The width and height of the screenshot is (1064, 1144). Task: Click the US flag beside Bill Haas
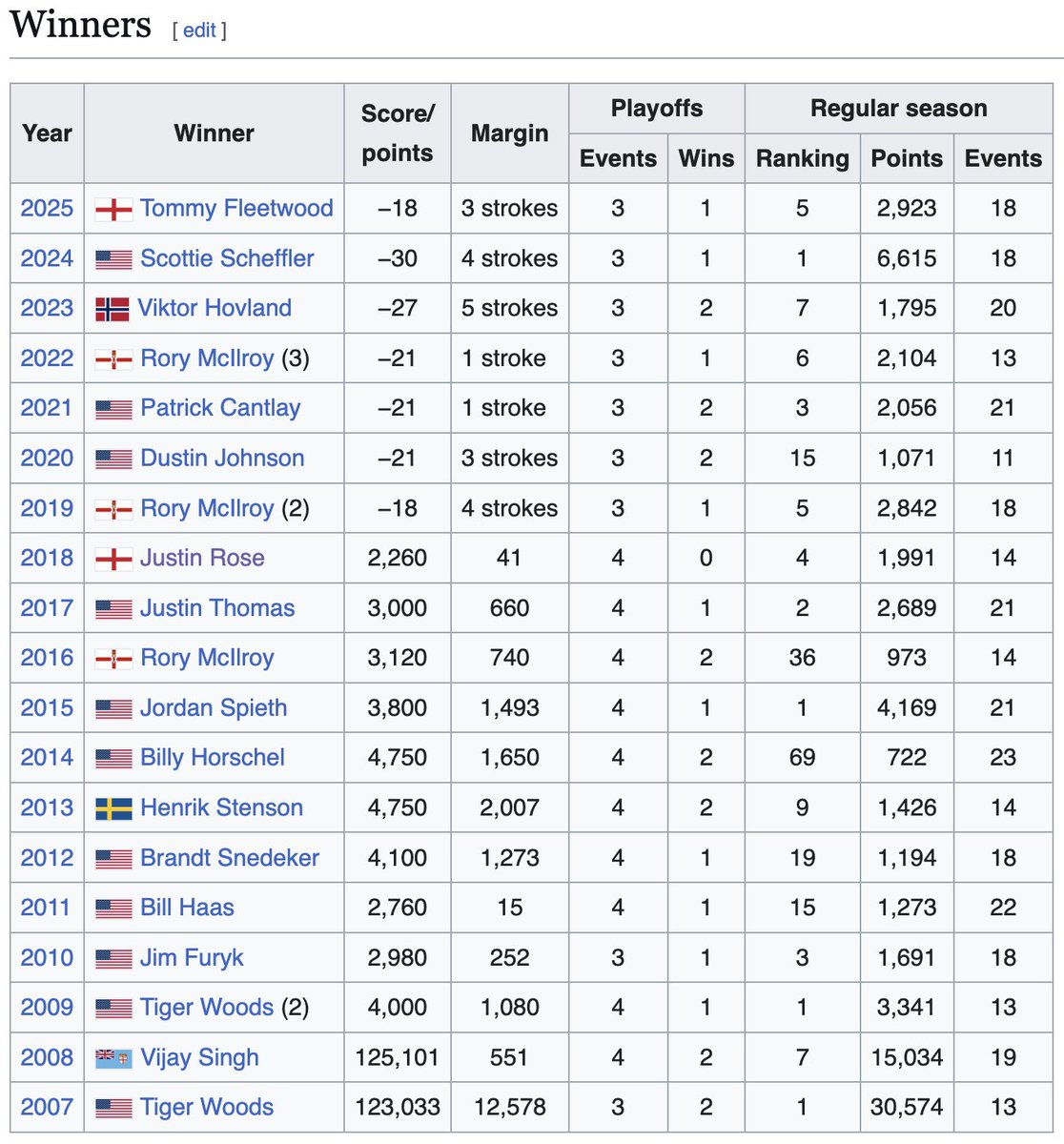113,909
